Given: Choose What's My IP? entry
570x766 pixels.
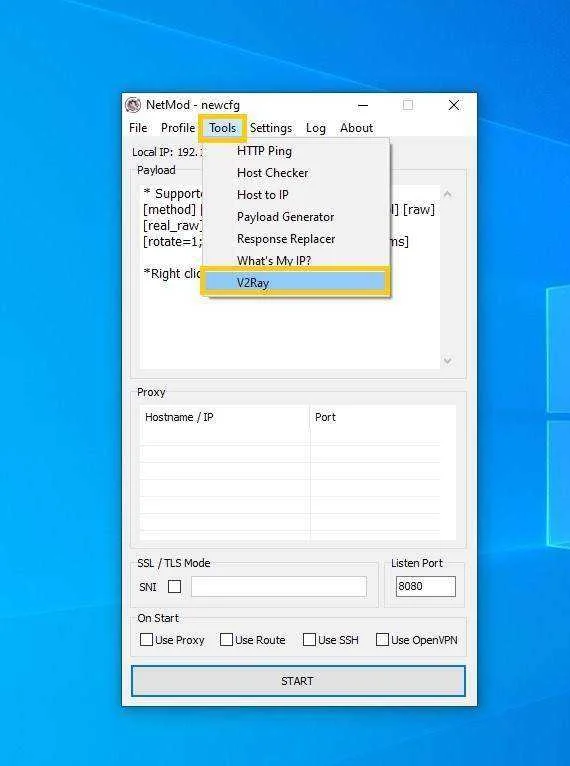Looking at the screenshot, I should [296, 260].
